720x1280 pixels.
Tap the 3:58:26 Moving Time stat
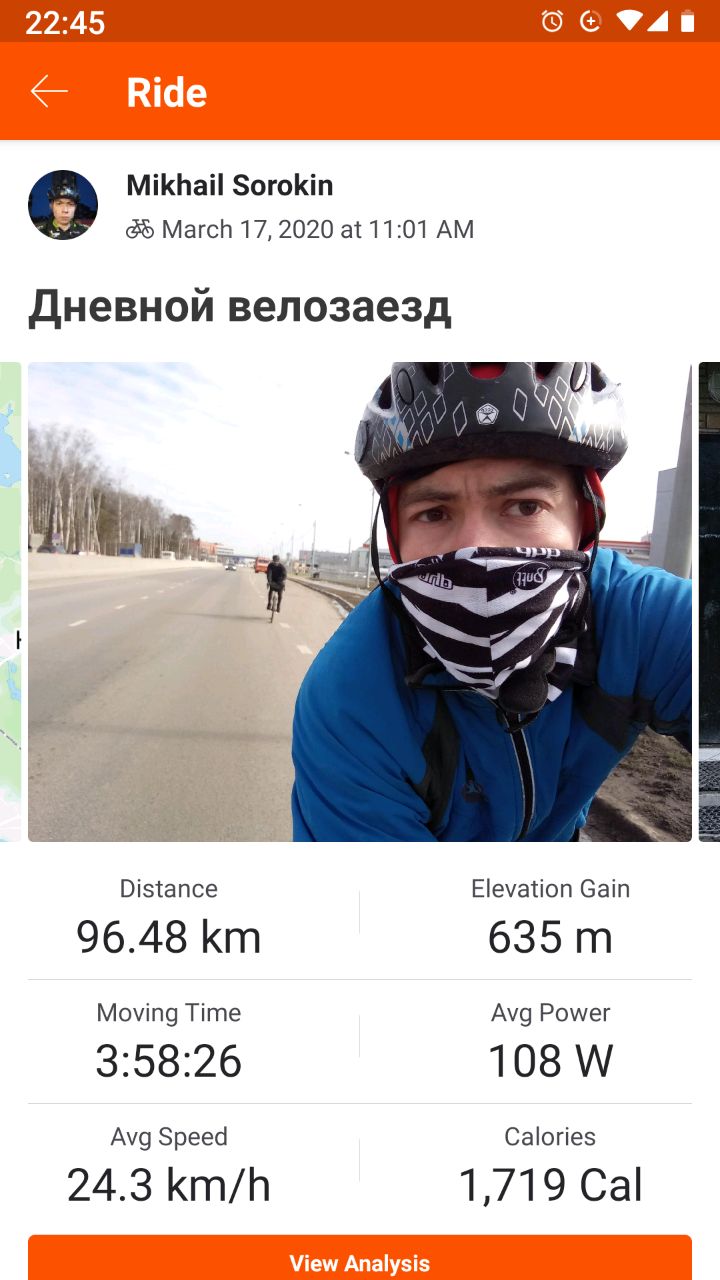pyautogui.click(x=169, y=1042)
